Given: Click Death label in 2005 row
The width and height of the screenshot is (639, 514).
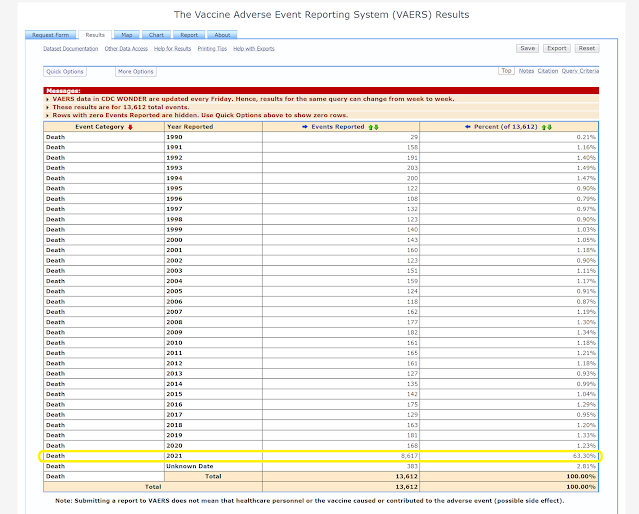Looking at the screenshot, I should tap(55, 291).
